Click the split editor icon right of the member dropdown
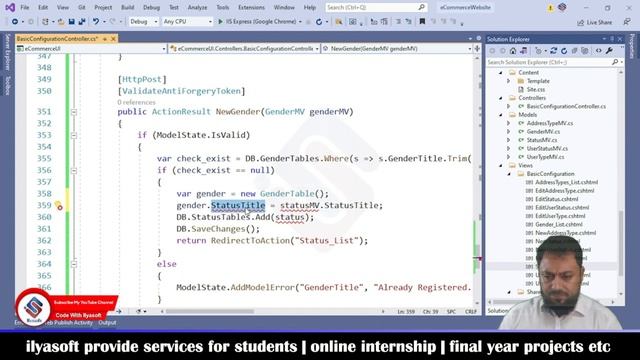Viewport: 640px width, 360px height. 477,49
